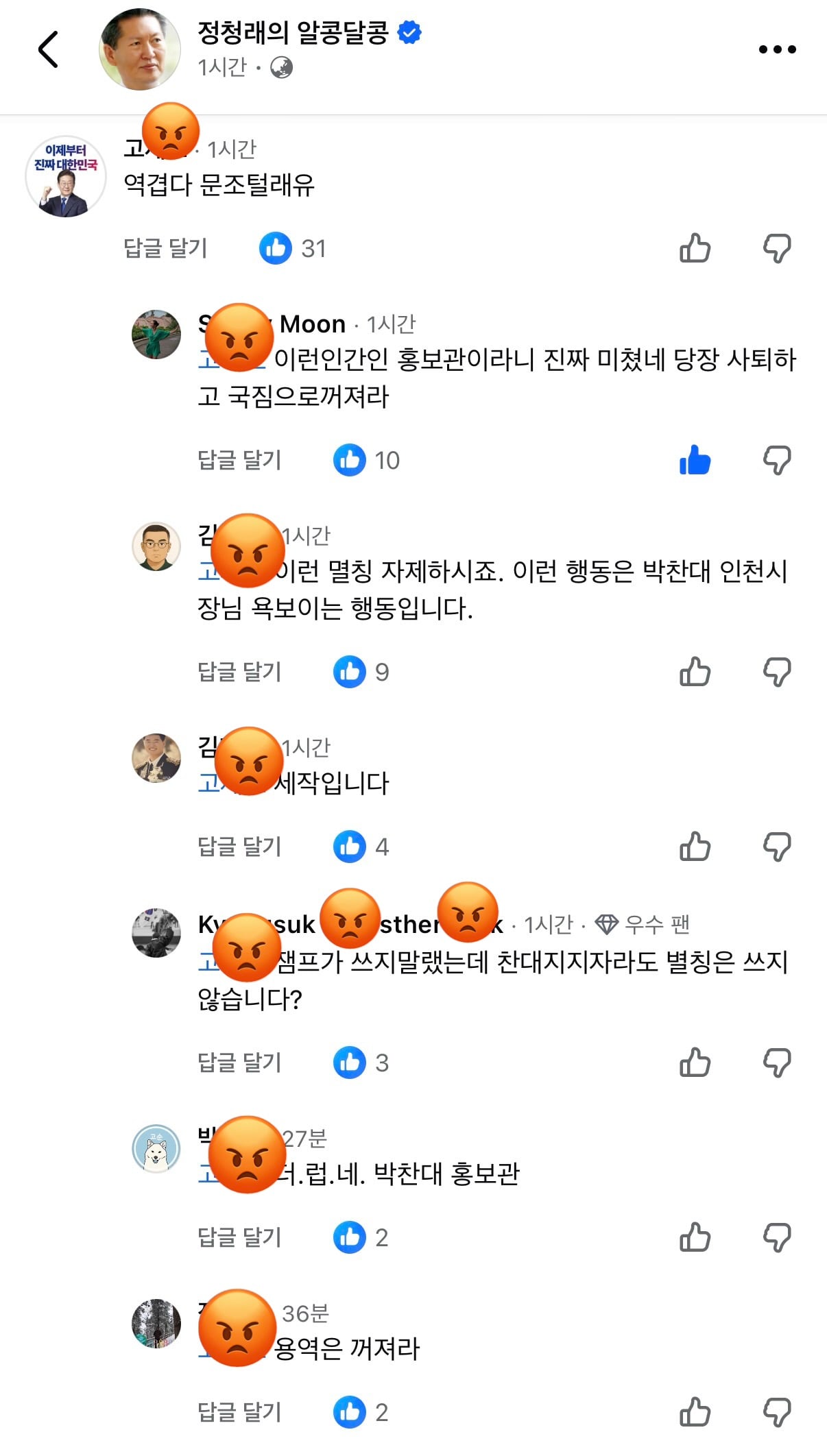The image size is (827, 1456).
Task: Open the white dog avatar profile
Action: pos(156,1149)
